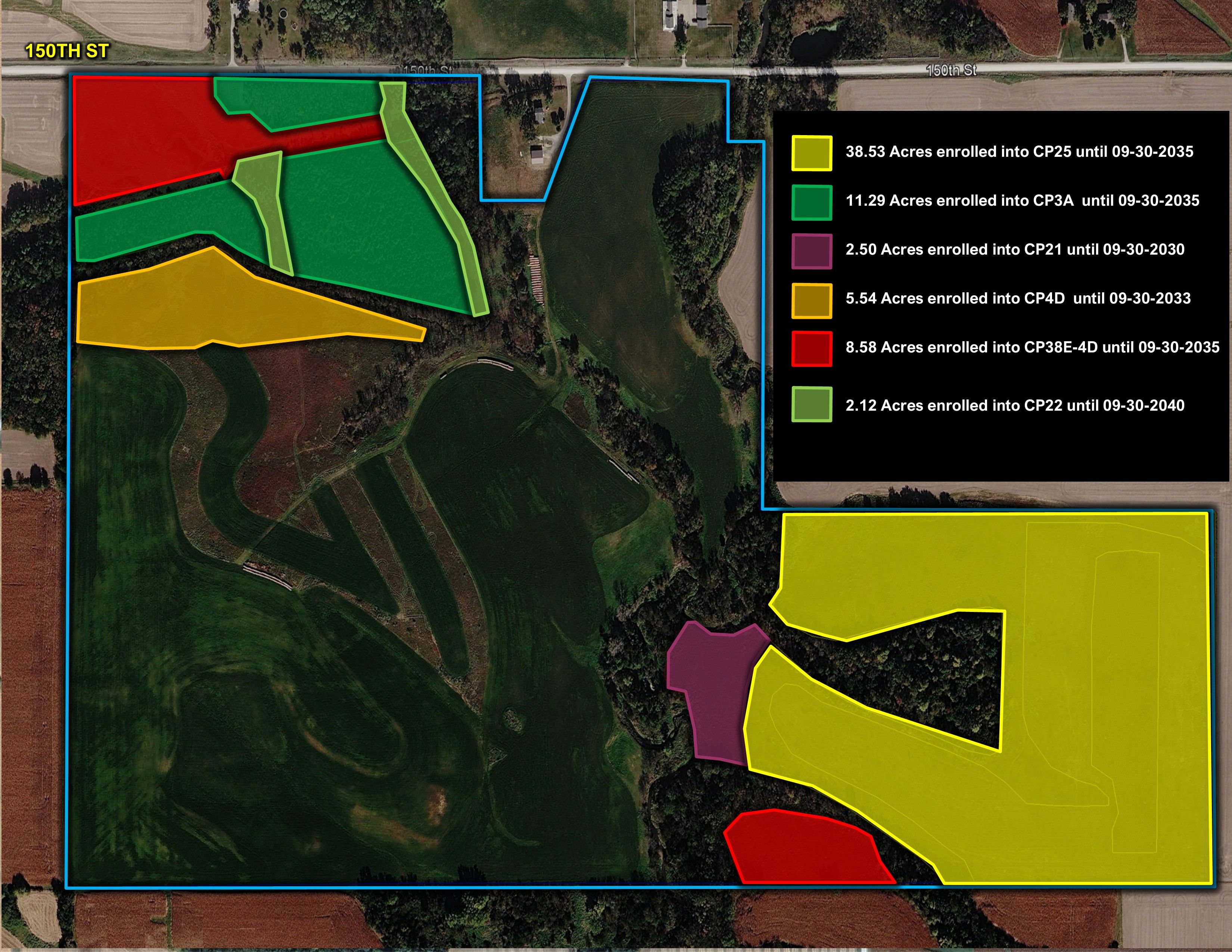Select text '5.54 Acres enrolled into CP4D until 09-30-2033'
The image size is (1232, 952).
click(1018, 298)
